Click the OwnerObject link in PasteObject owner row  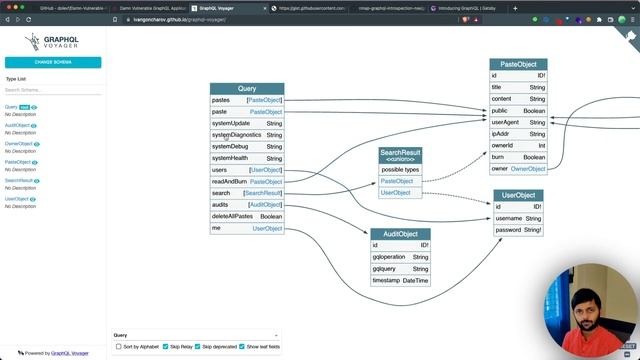[528, 169]
